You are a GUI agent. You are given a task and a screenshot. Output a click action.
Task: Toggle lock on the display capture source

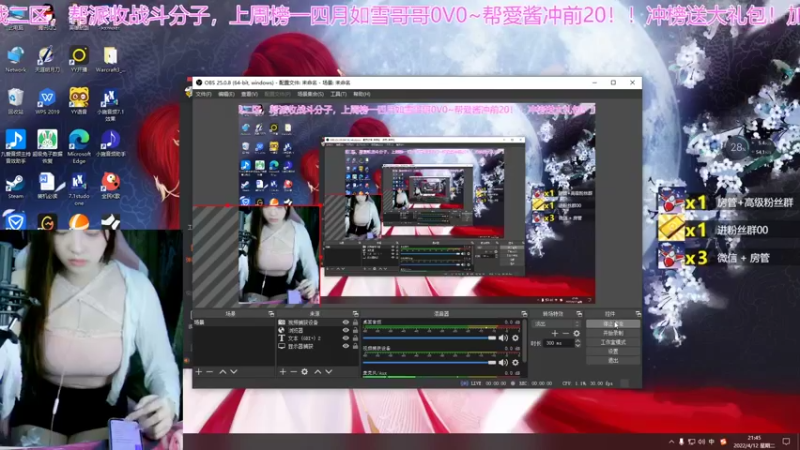[355, 346]
